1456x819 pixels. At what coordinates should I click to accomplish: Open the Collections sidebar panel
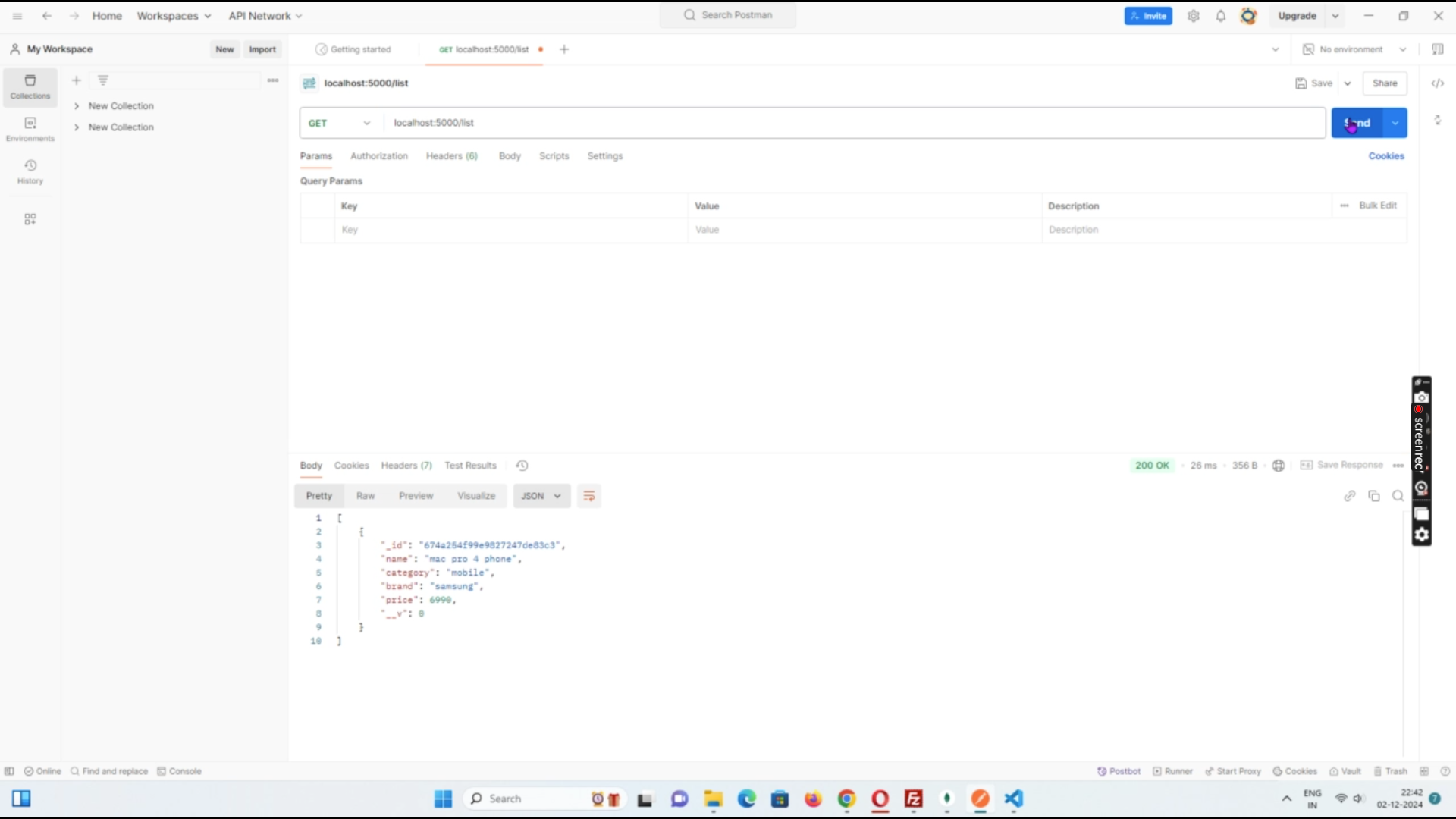(x=30, y=86)
